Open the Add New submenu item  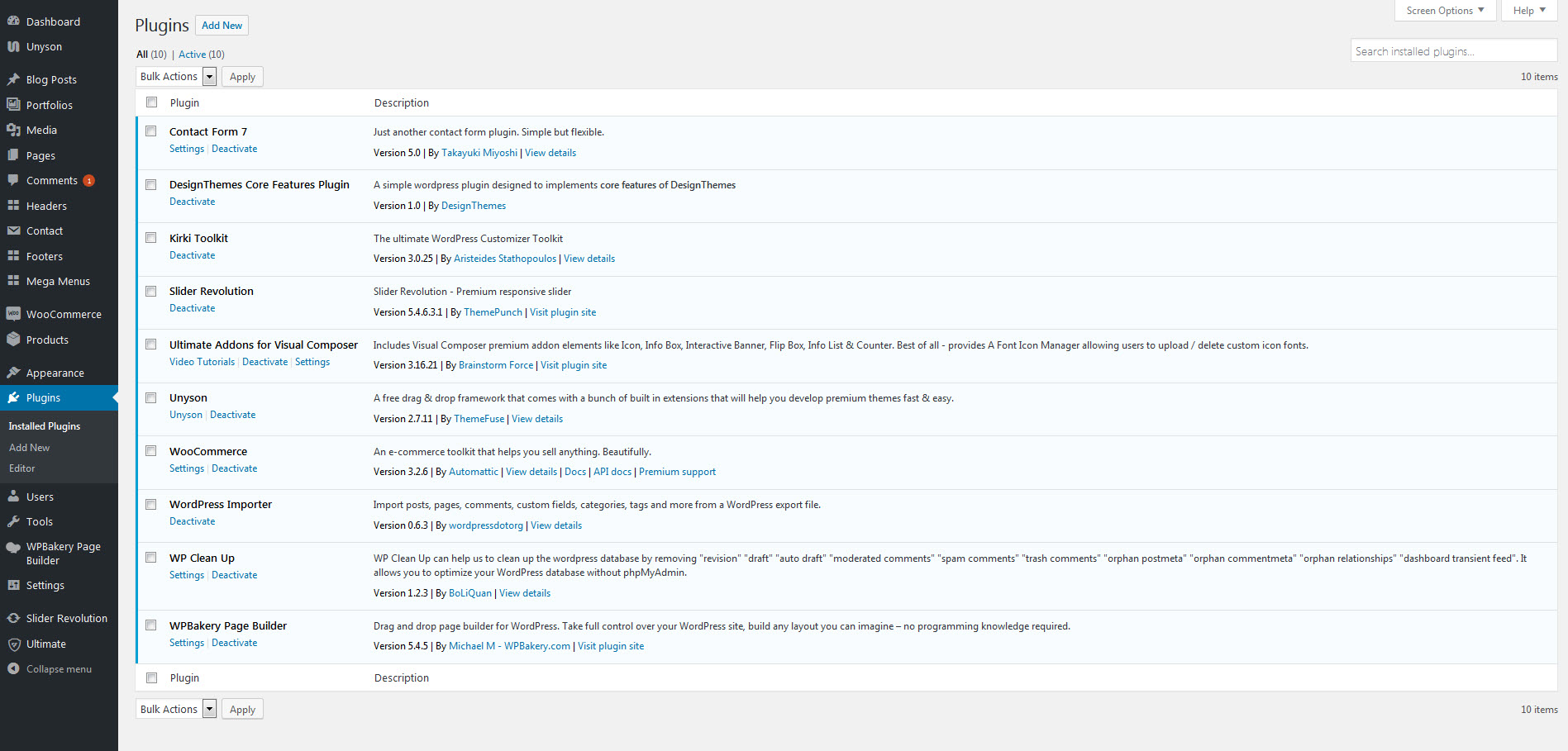29,448
